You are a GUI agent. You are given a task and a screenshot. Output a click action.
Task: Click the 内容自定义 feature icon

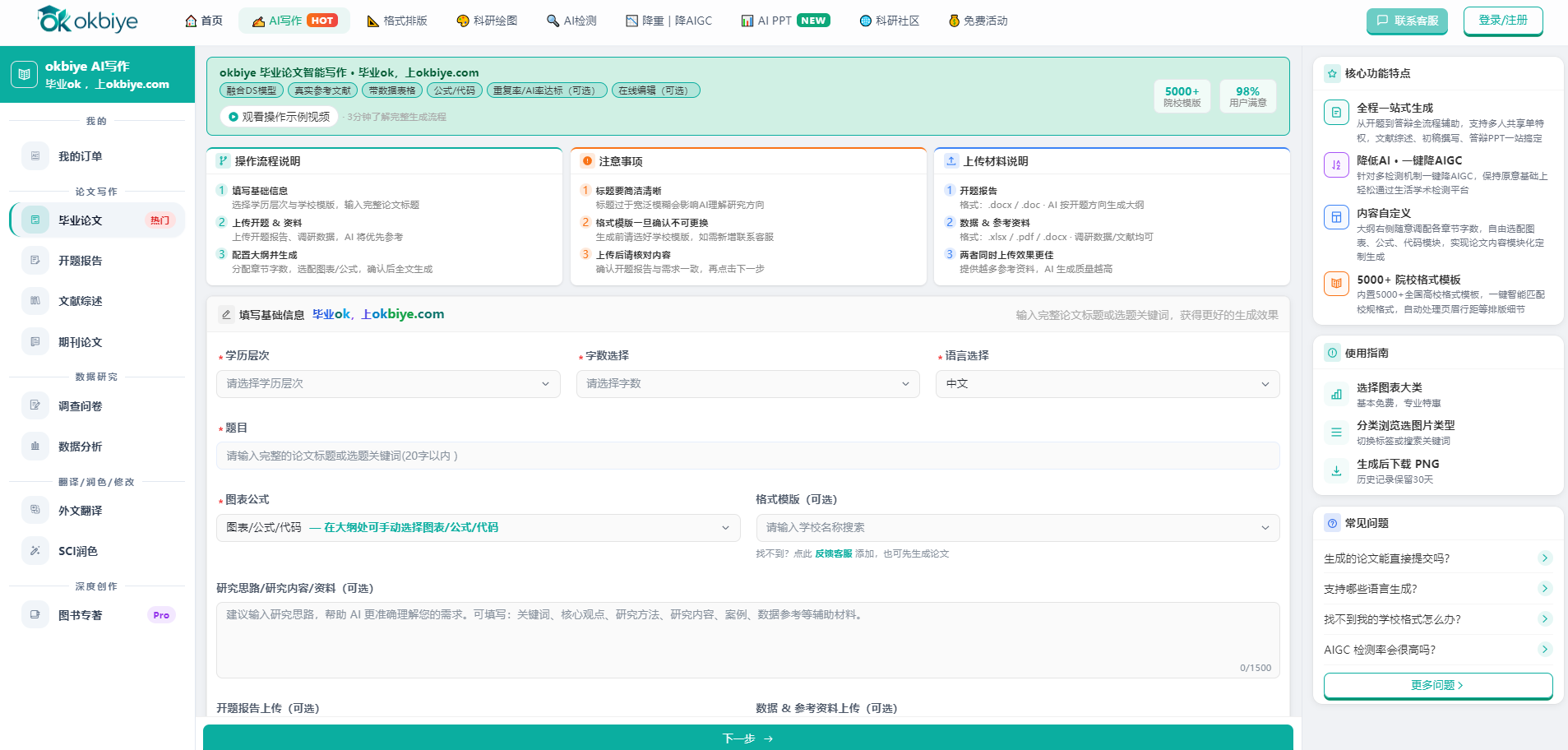click(x=1336, y=217)
